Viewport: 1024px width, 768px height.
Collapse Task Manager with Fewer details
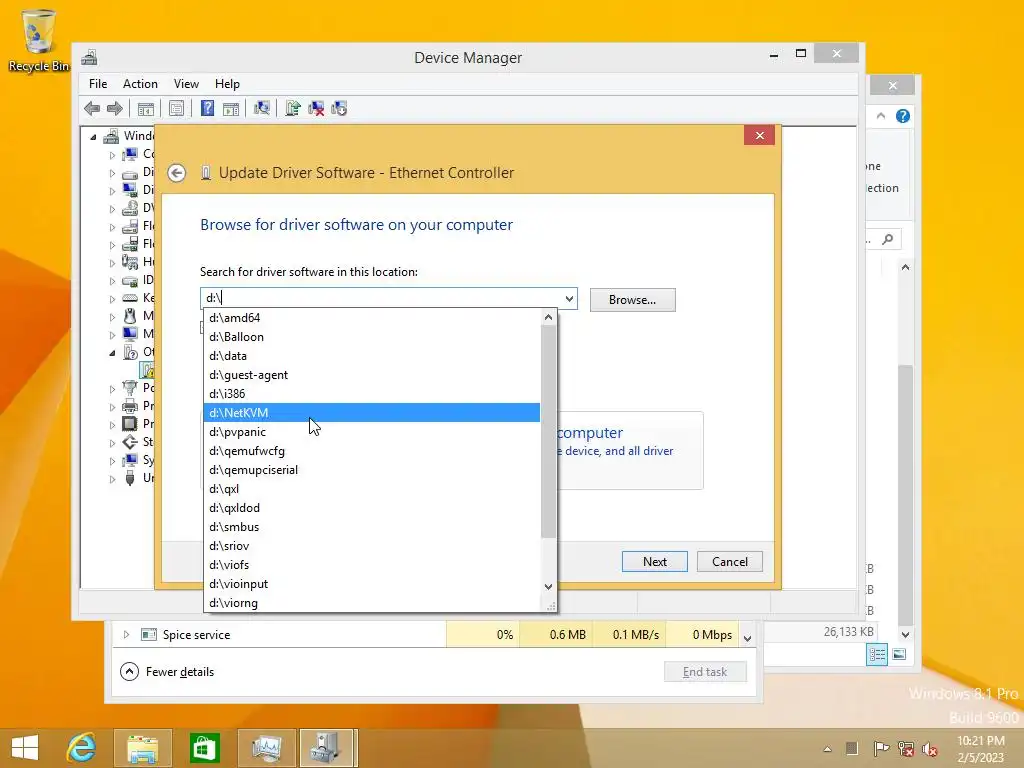167,671
